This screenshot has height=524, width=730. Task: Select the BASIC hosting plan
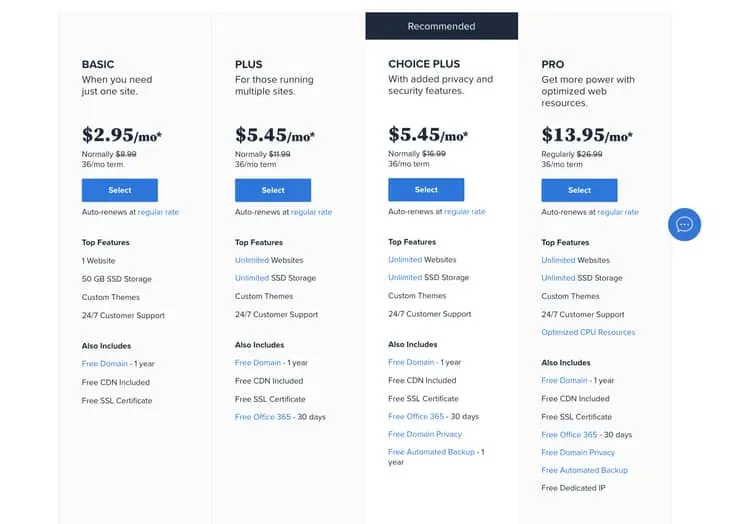click(x=120, y=190)
